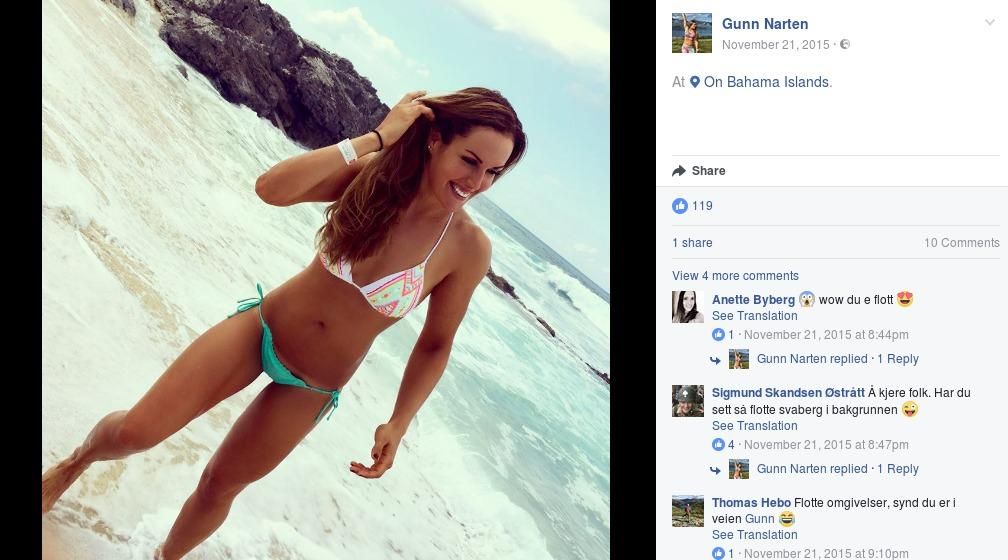Click the Bahama Islands location pin icon
1008x560 pixels.
694,82
